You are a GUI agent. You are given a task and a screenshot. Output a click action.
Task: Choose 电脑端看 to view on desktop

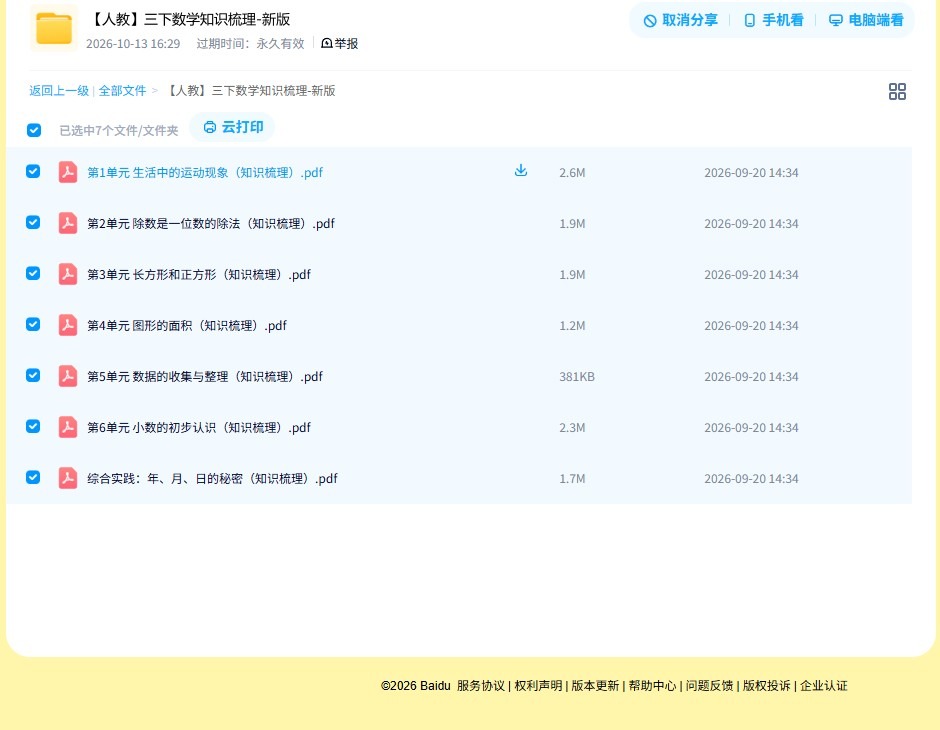[866, 20]
